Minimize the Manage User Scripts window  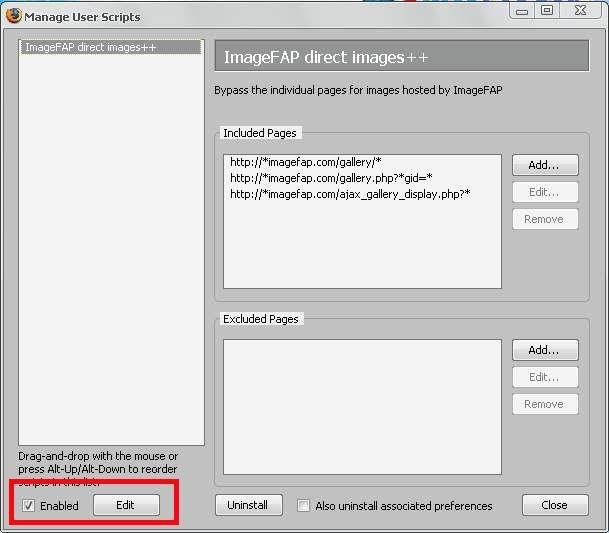point(522,11)
